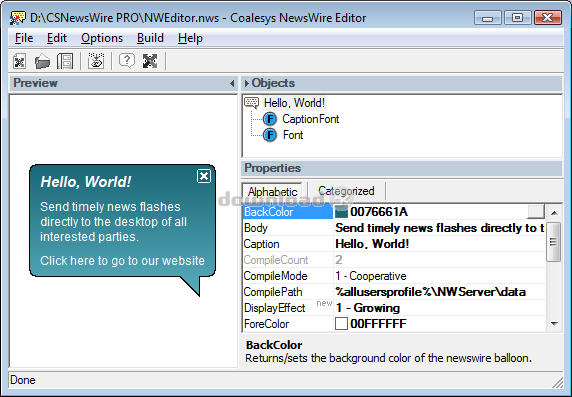Viewport: 572px width, 397px height.
Task: Click the Build newswire toolbar icon
Action: [96, 61]
